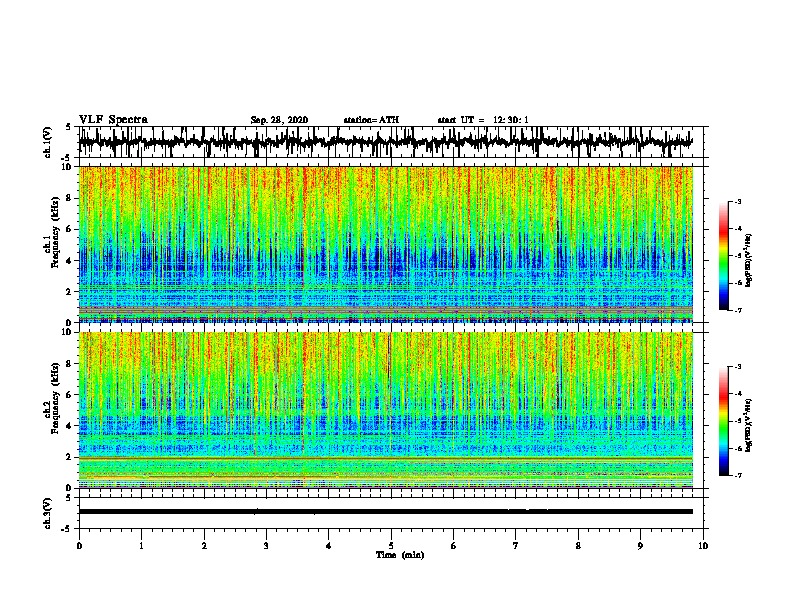Click time axis tick label "2"
Viewport: 792px width, 612px height.
204,546
